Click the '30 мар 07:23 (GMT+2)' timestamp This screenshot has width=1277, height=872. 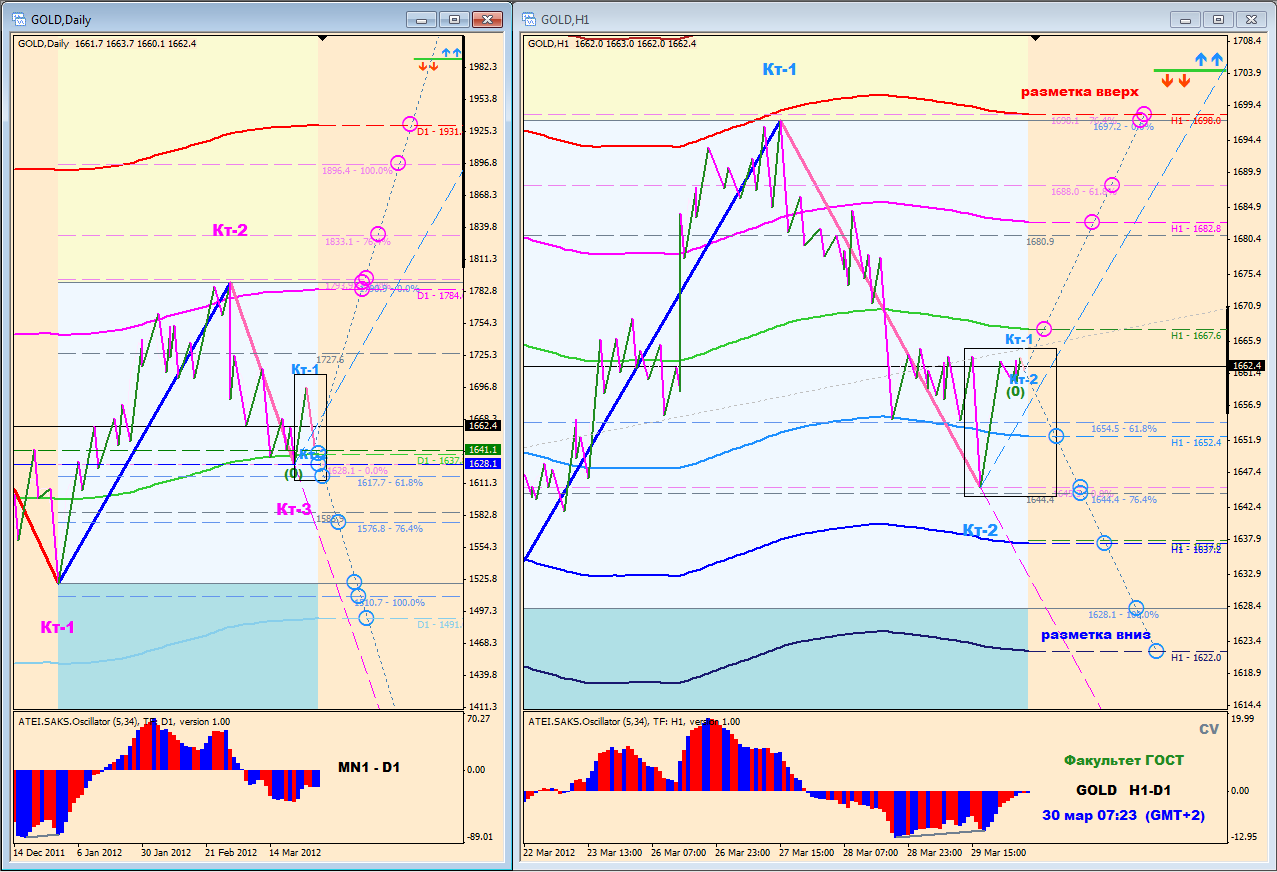[x=1123, y=816]
